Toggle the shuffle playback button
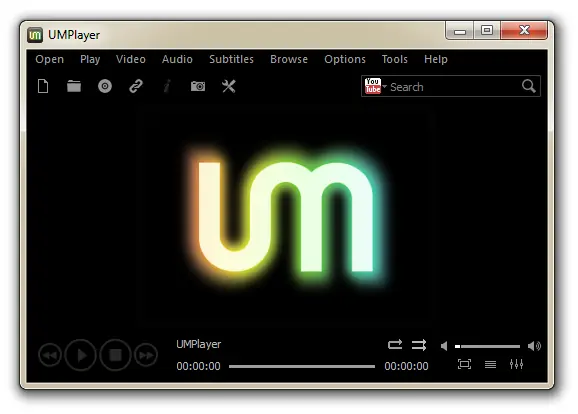The width and height of the screenshot is (578, 414). tap(419, 345)
